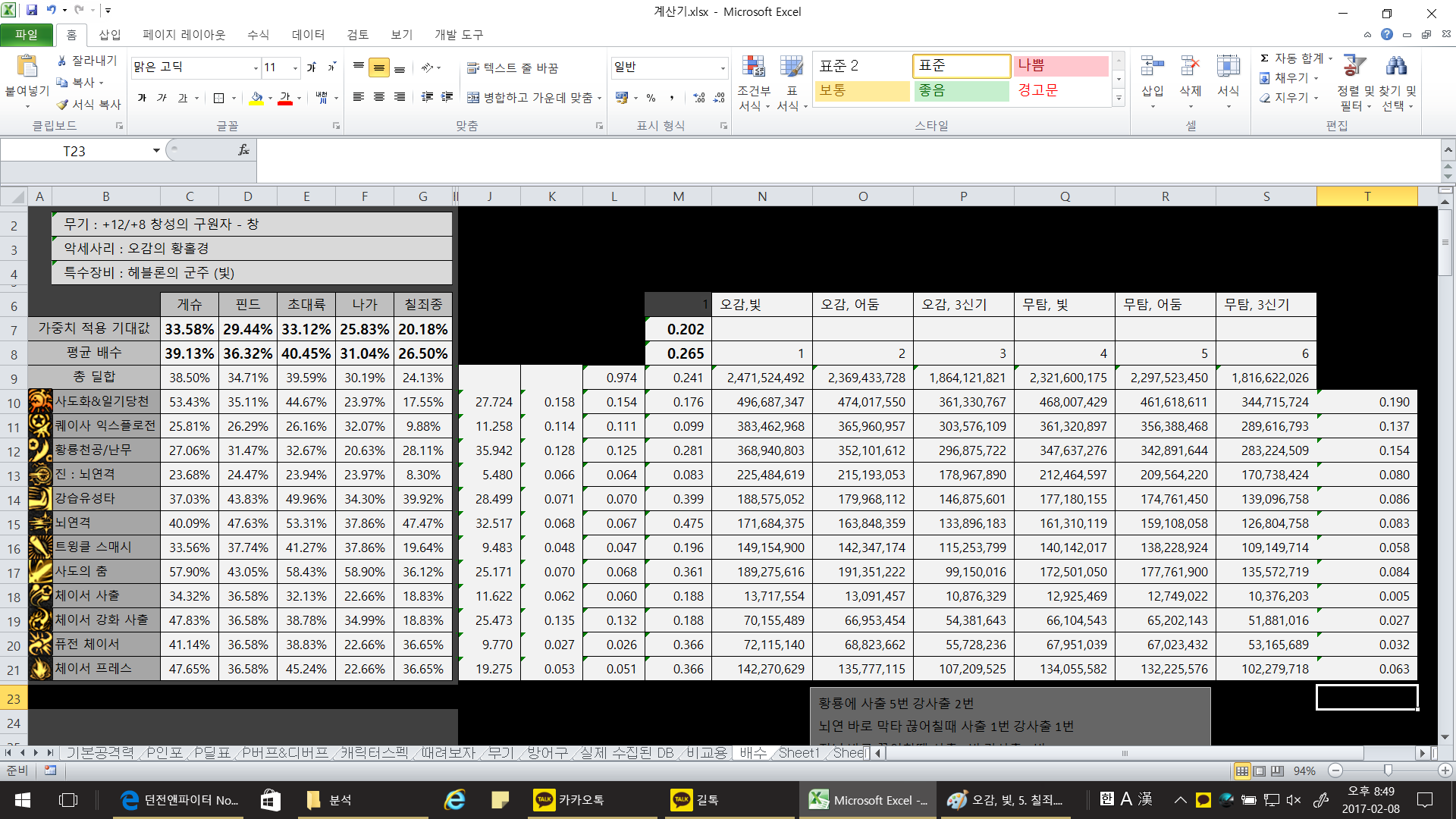This screenshot has width=1456, height=819.
Task: Click the insert function fx icon
Action: [x=243, y=150]
